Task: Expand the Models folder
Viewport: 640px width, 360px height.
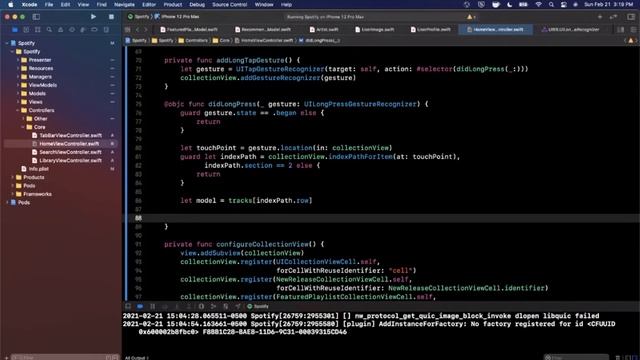Action: (x=18, y=93)
